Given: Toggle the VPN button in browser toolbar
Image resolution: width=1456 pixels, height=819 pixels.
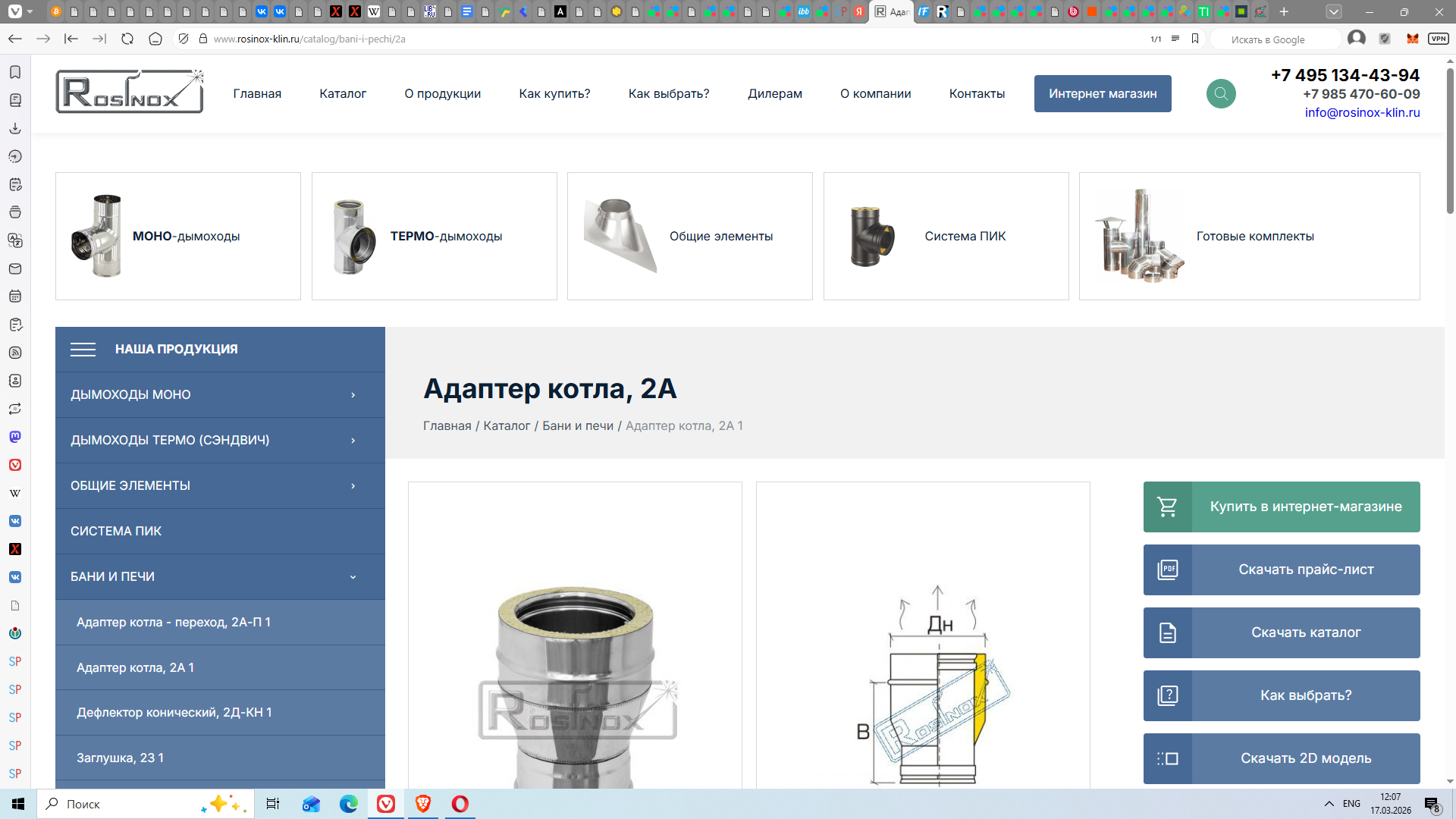Looking at the screenshot, I should [1438, 39].
